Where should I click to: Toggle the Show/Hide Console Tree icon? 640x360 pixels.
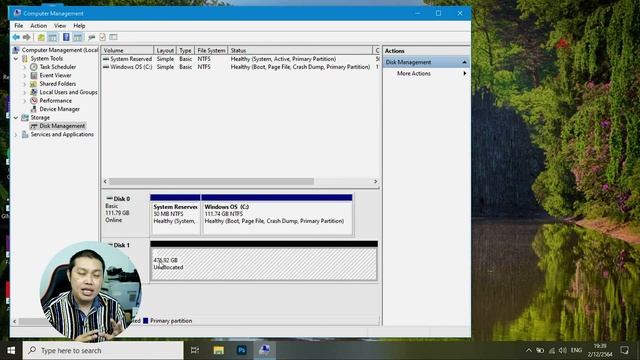tap(53, 38)
